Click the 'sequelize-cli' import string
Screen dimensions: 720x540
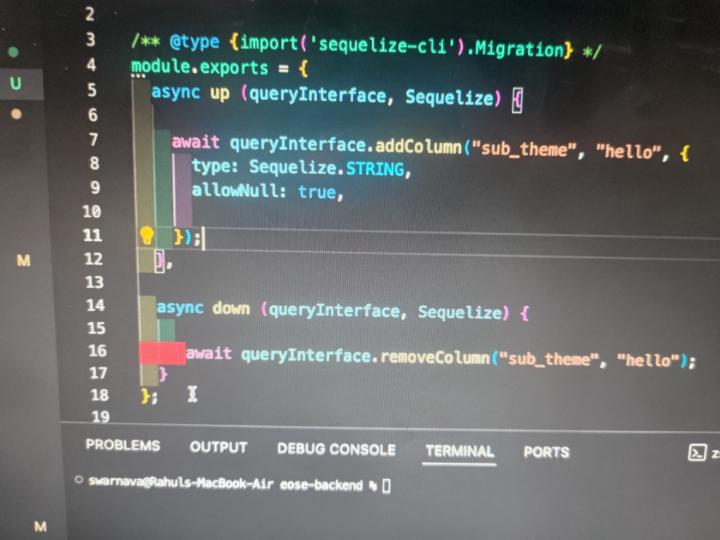click(x=383, y=45)
